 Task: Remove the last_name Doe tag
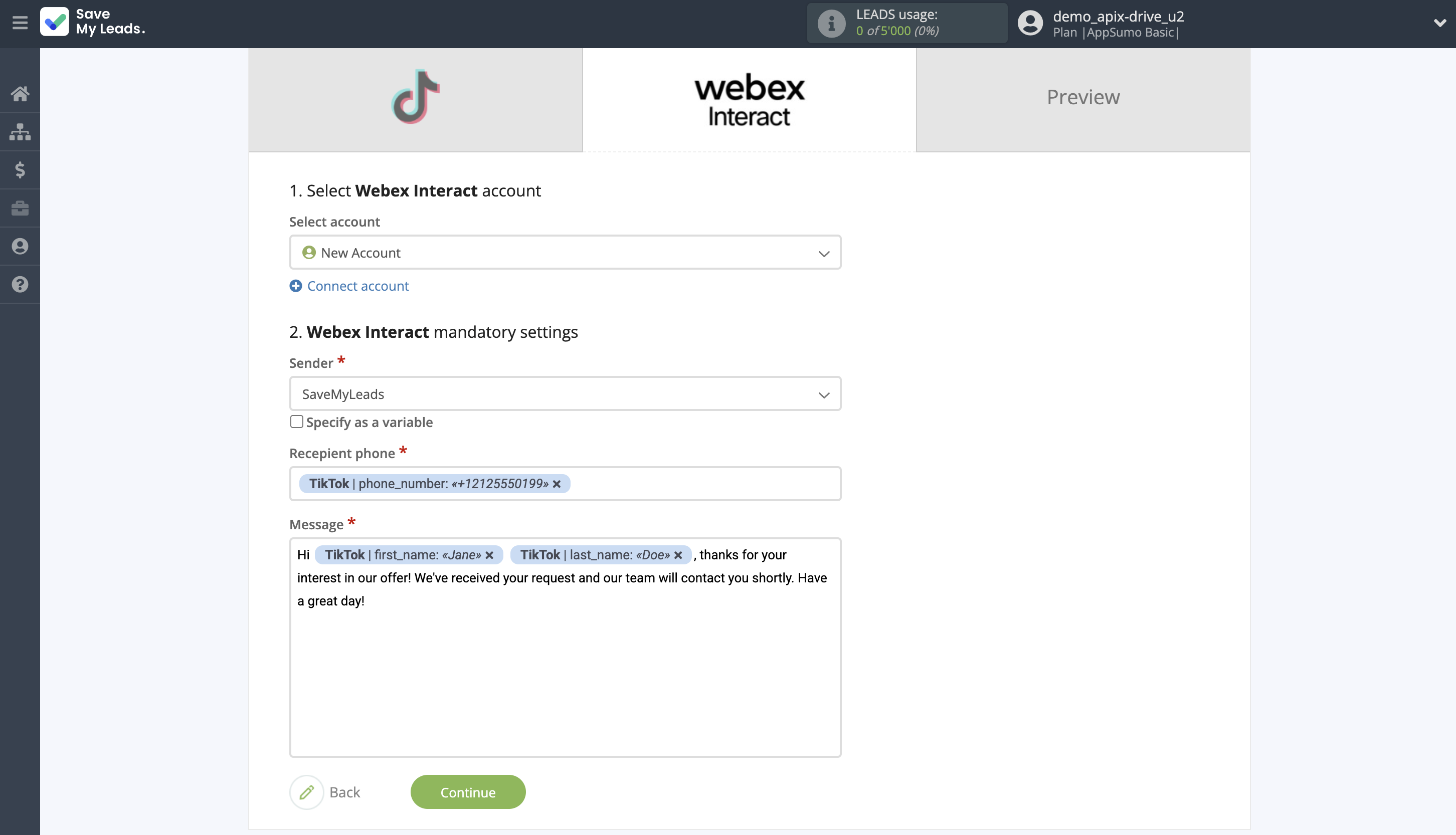point(678,555)
